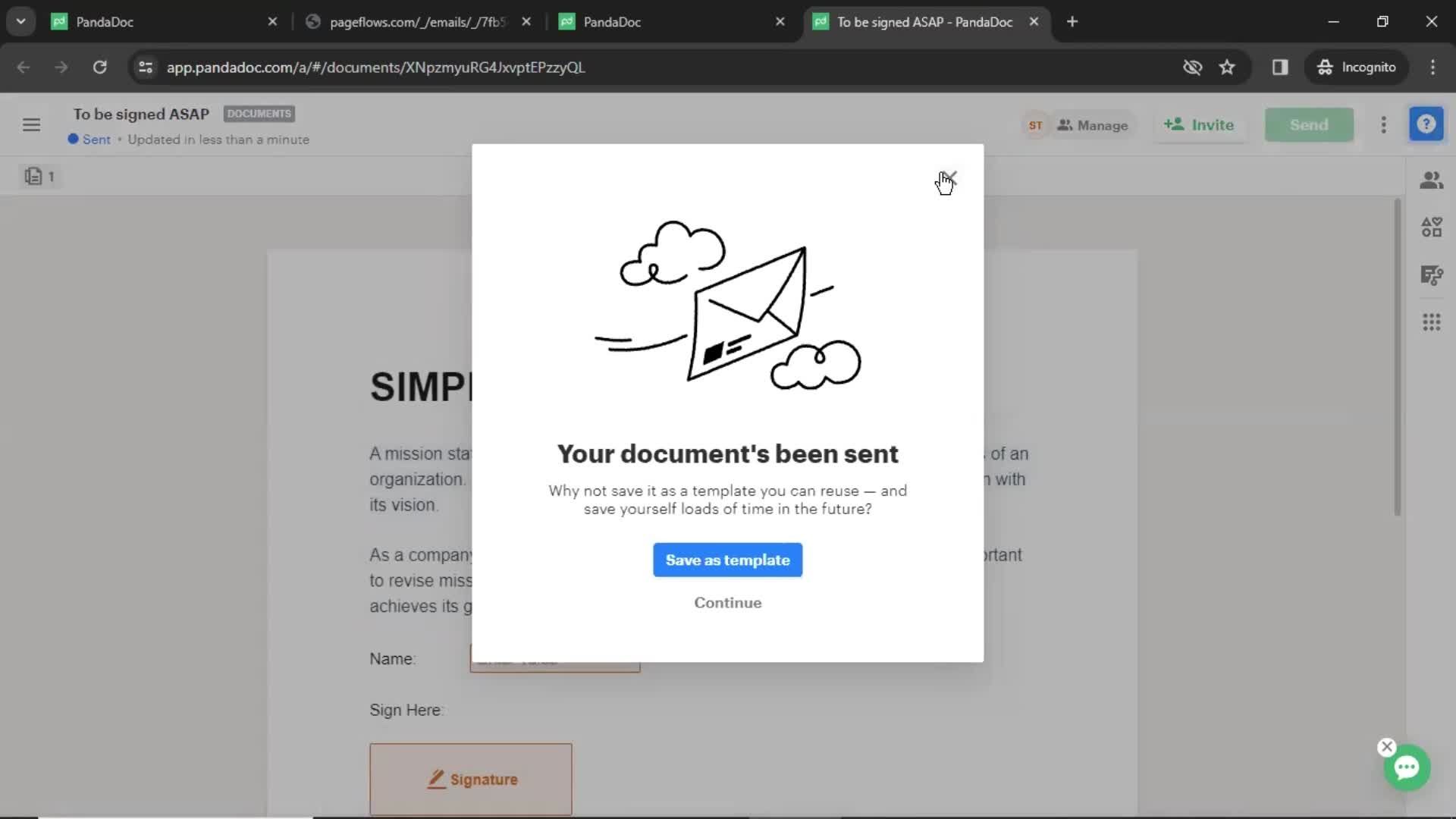Viewport: 1456px width, 819px height.
Task: Toggle the hamburger menu icon top left
Action: [31, 124]
